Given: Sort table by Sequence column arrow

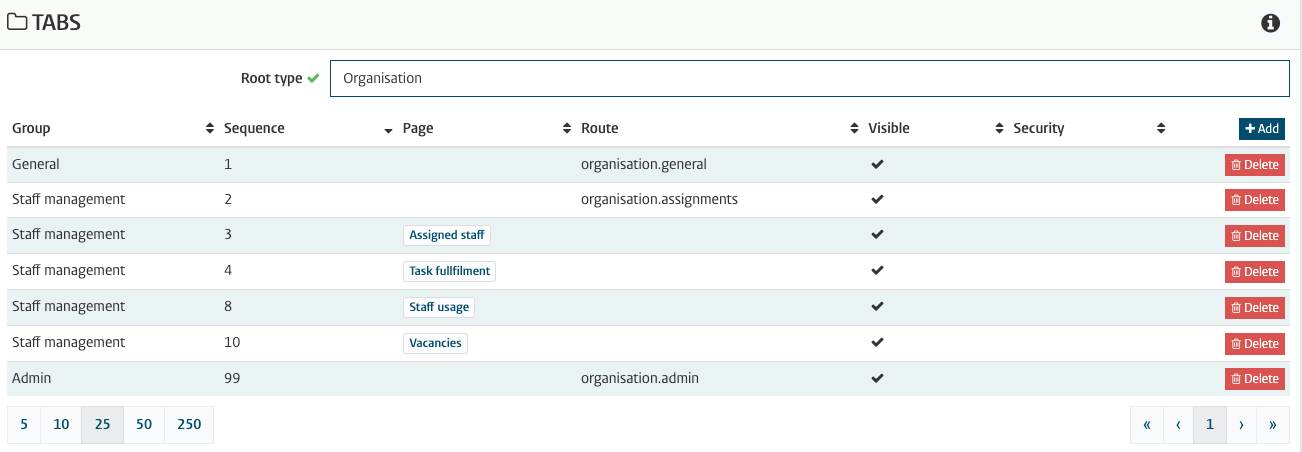Looking at the screenshot, I should click(388, 129).
